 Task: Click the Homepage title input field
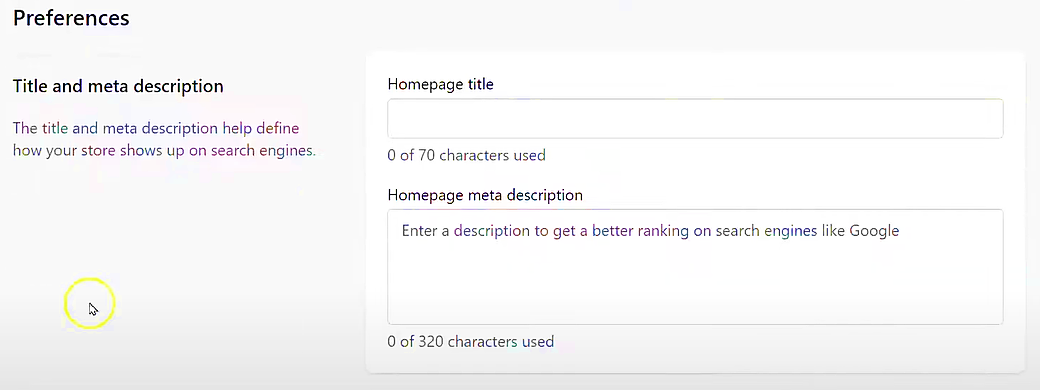(x=695, y=119)
